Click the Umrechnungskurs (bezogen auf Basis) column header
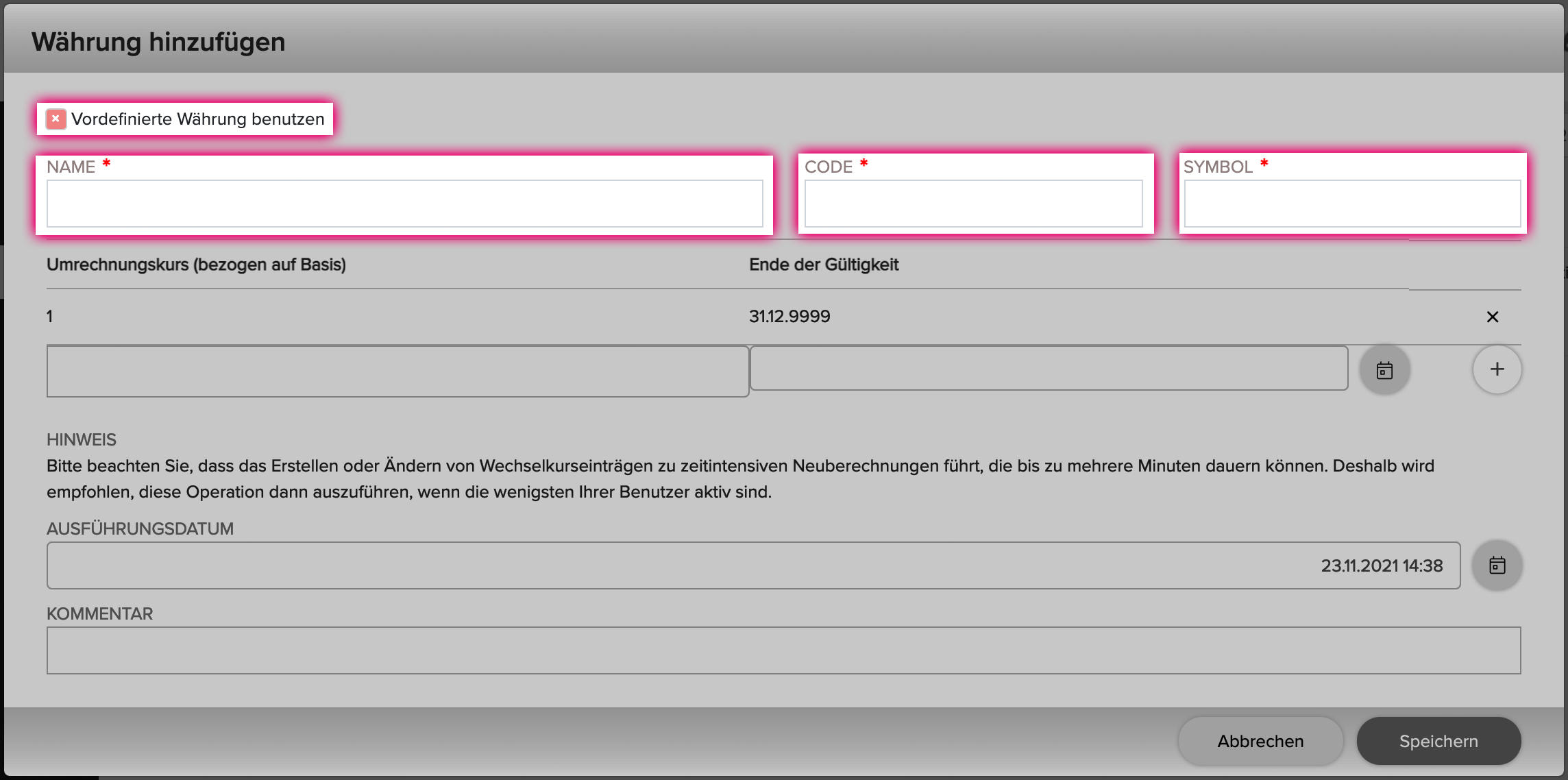The width and height of the screenshot is (1568, 780). (x=196, y=265)
